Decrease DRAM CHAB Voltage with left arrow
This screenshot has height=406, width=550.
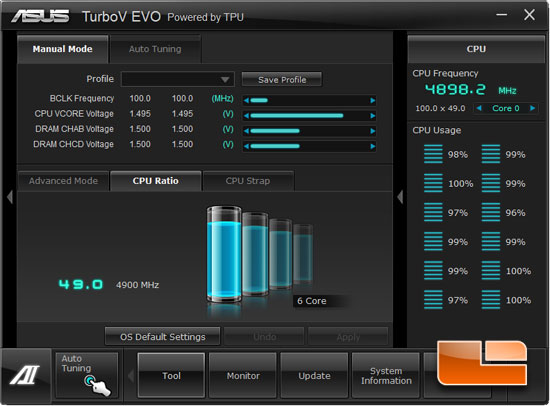(246, 131)
